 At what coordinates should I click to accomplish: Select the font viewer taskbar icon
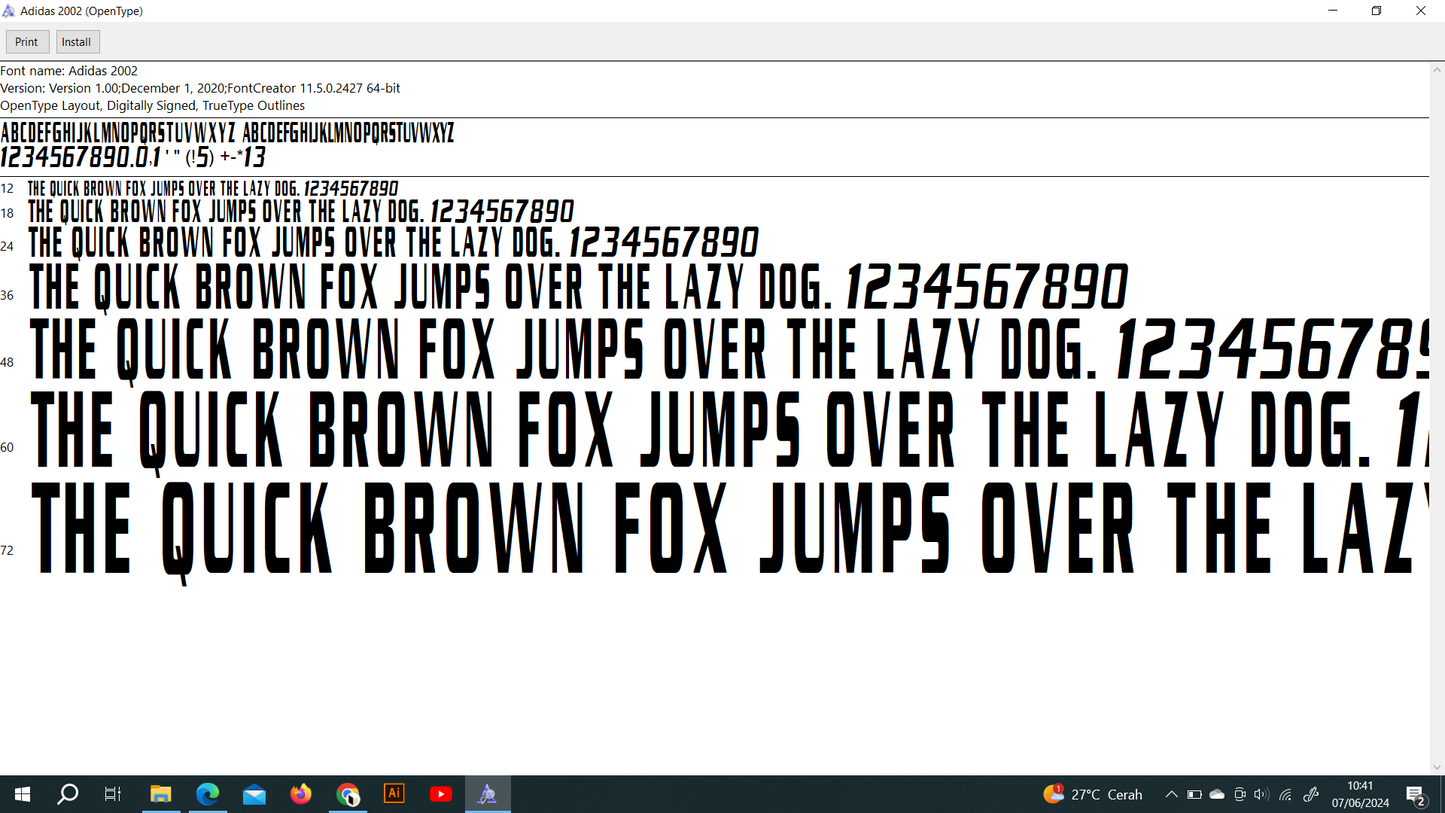click(x=487, y=794)
